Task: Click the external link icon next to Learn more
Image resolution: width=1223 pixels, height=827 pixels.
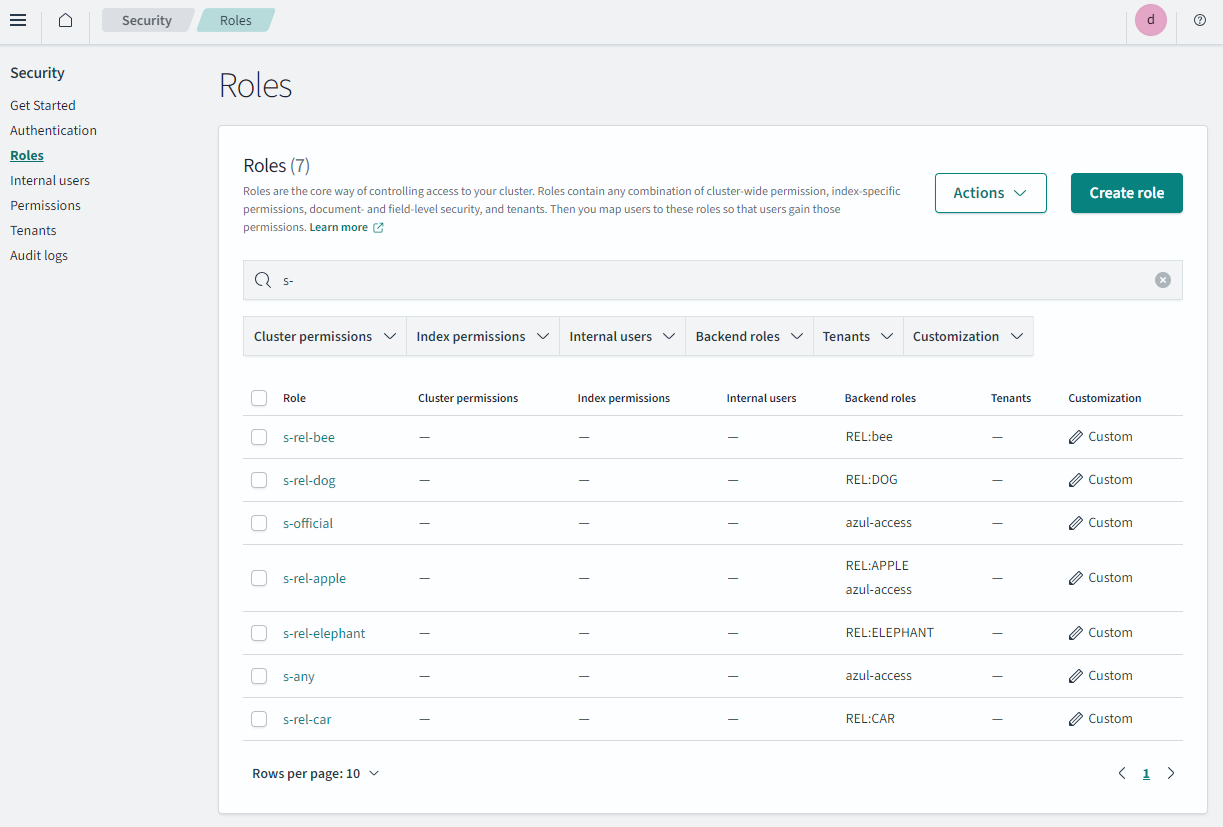Action: [x=377, y=227]
